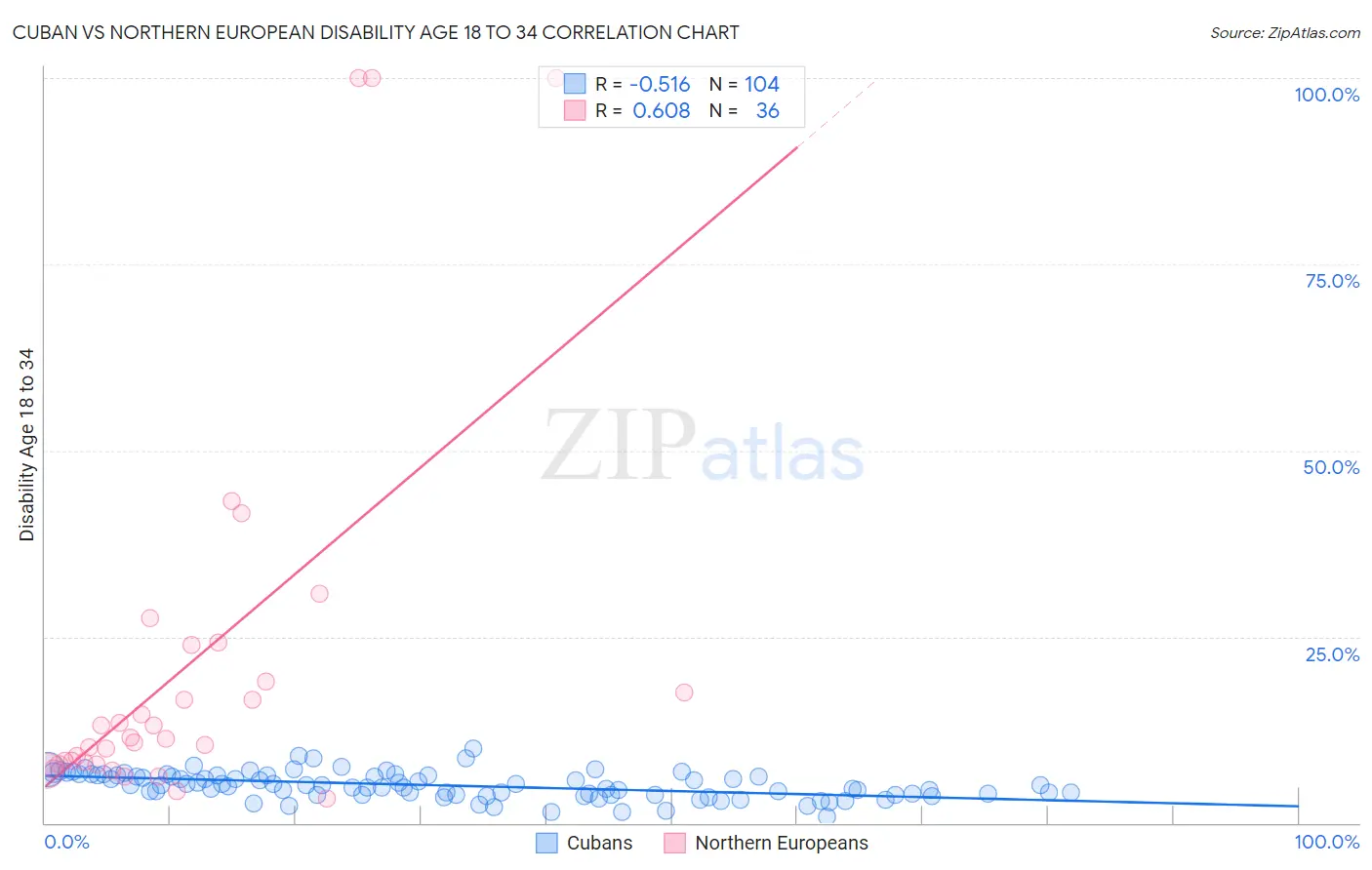The height and width of the screenshot is (870, 1372).
Task: Click the Source: ZipAtlas.com text
Action: [x=1285, y=32]
